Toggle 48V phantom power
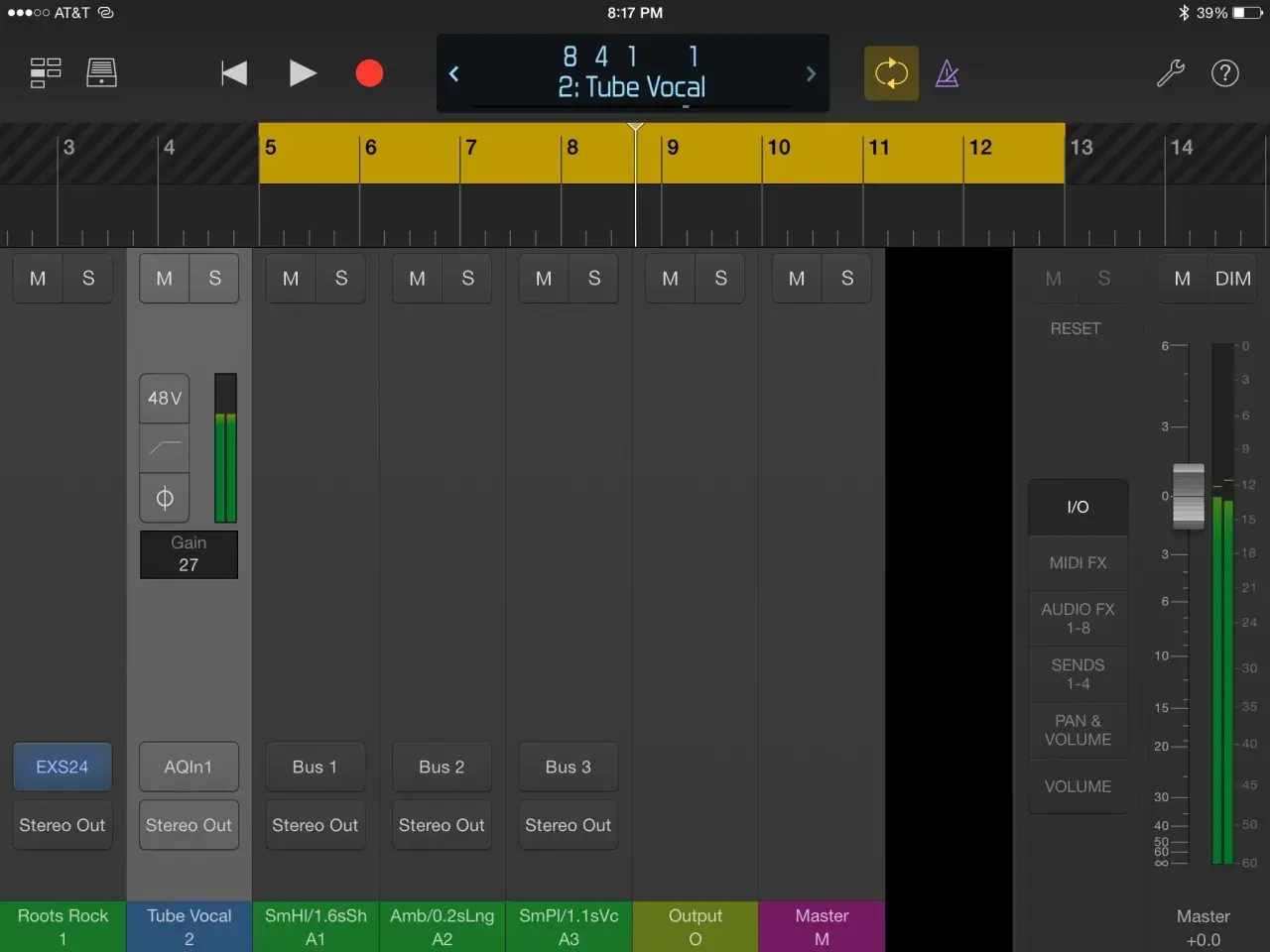Image resolution: width=1270 pixels, height=952 pixels. pyautogui.click(x=165, y=398)
